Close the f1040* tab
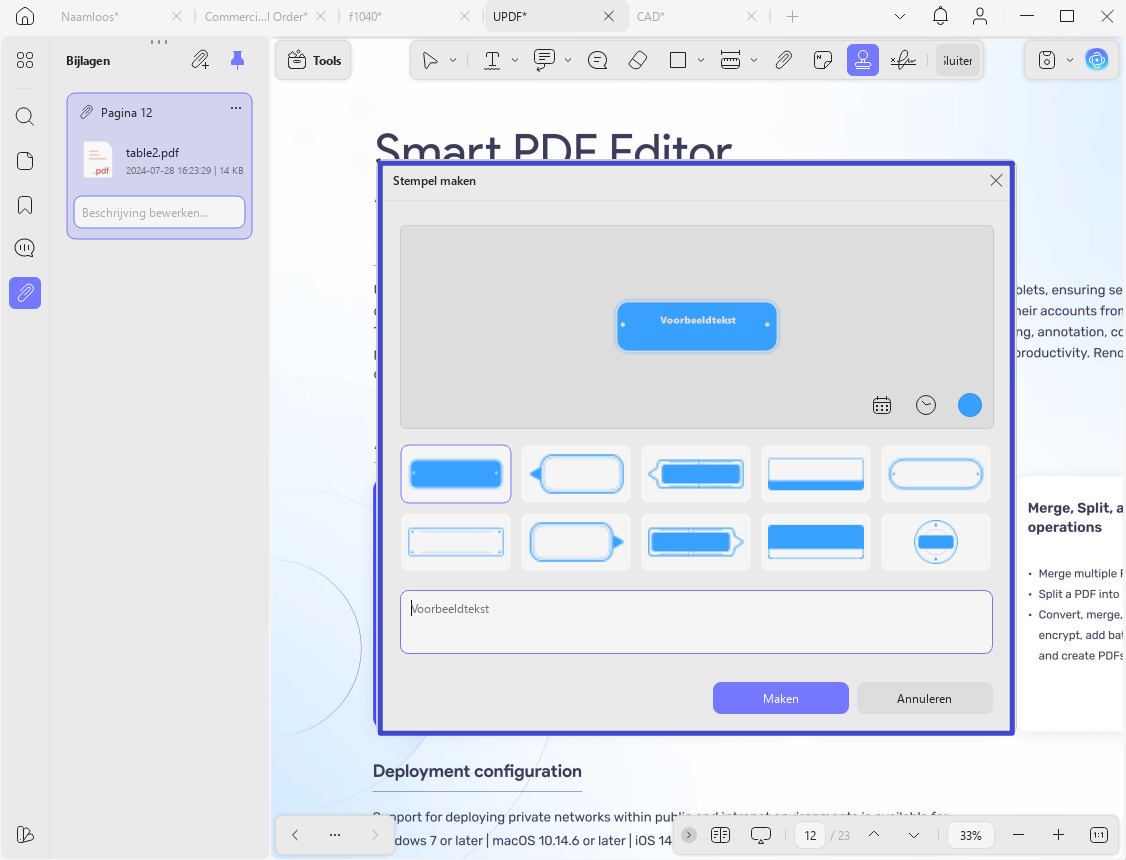 (x=465, y=17)
